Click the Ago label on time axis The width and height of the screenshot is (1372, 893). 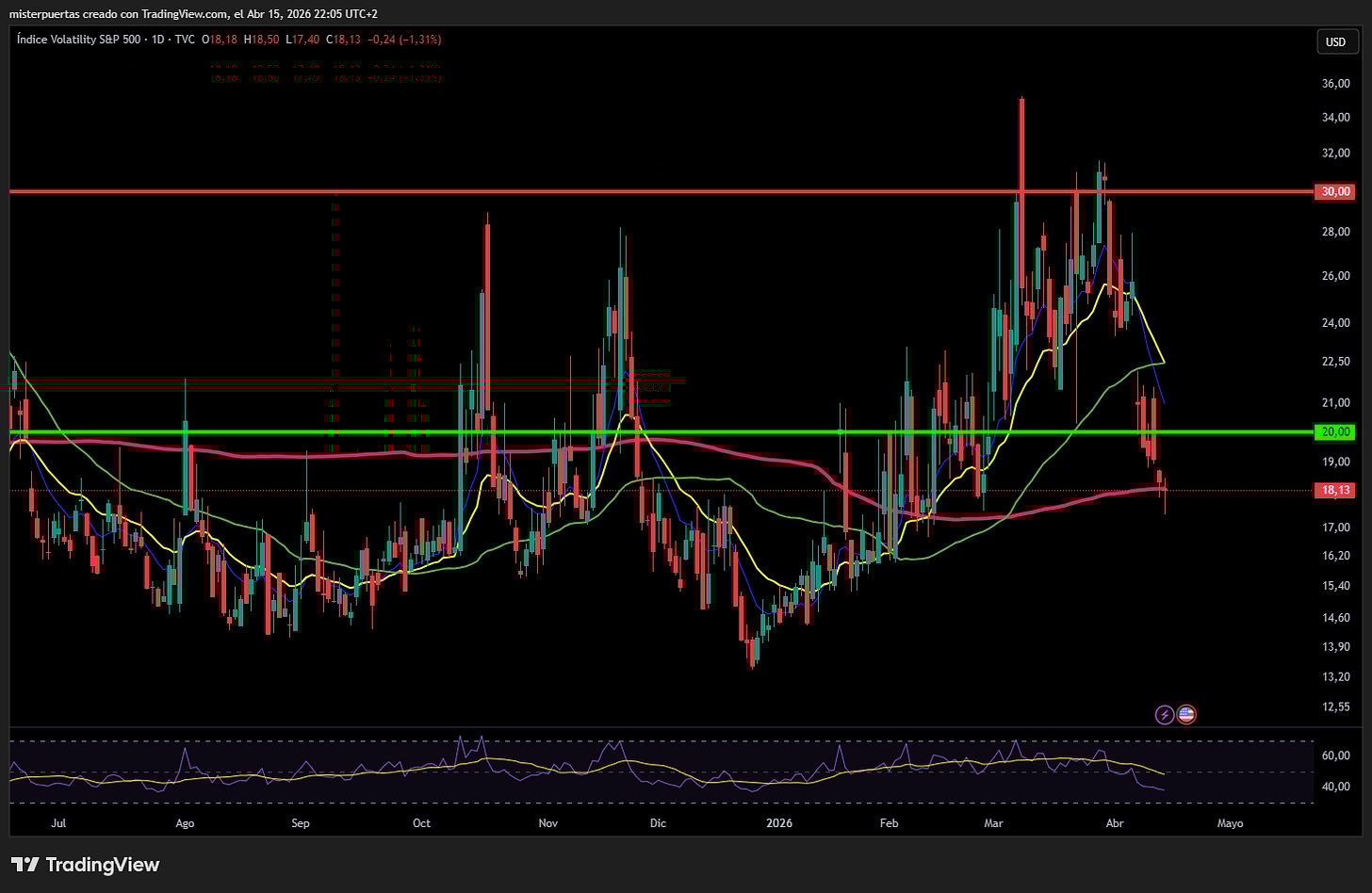pyautogui.click(x=185, y=823)
